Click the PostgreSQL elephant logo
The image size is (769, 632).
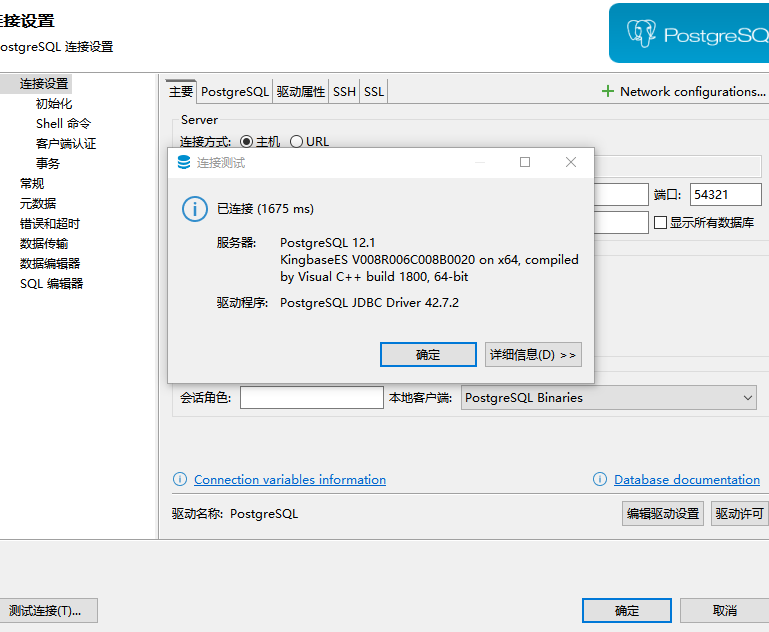641,34
